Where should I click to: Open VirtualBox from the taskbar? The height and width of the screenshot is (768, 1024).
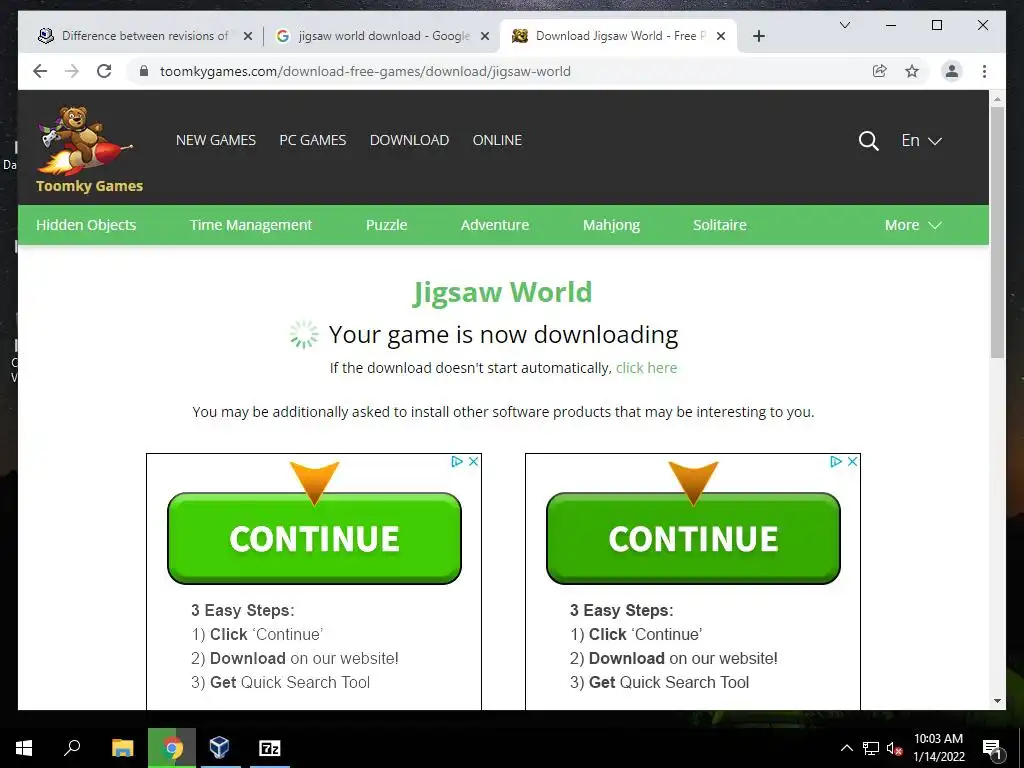(220, 748)
